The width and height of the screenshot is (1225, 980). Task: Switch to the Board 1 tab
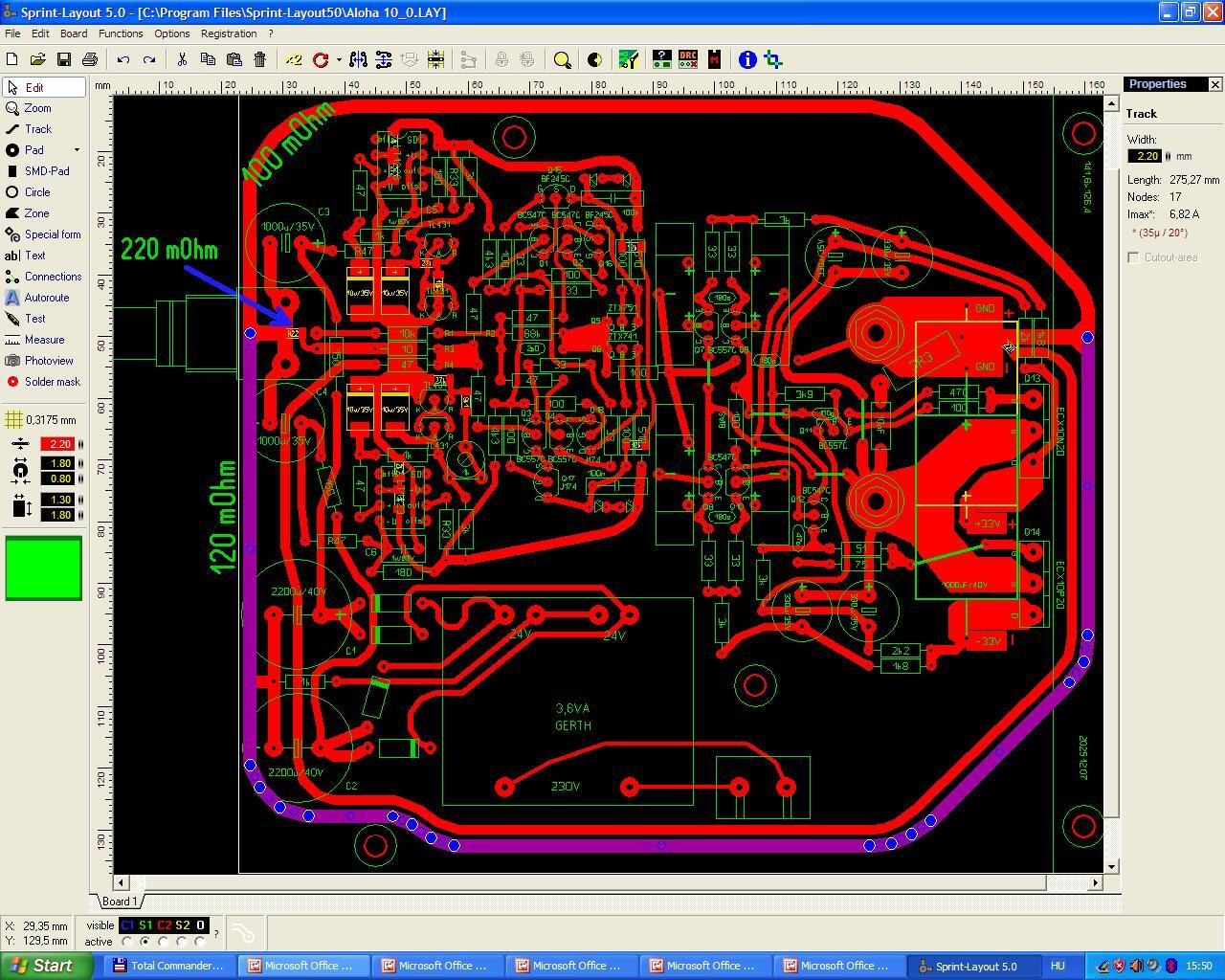tap(120, 901)
